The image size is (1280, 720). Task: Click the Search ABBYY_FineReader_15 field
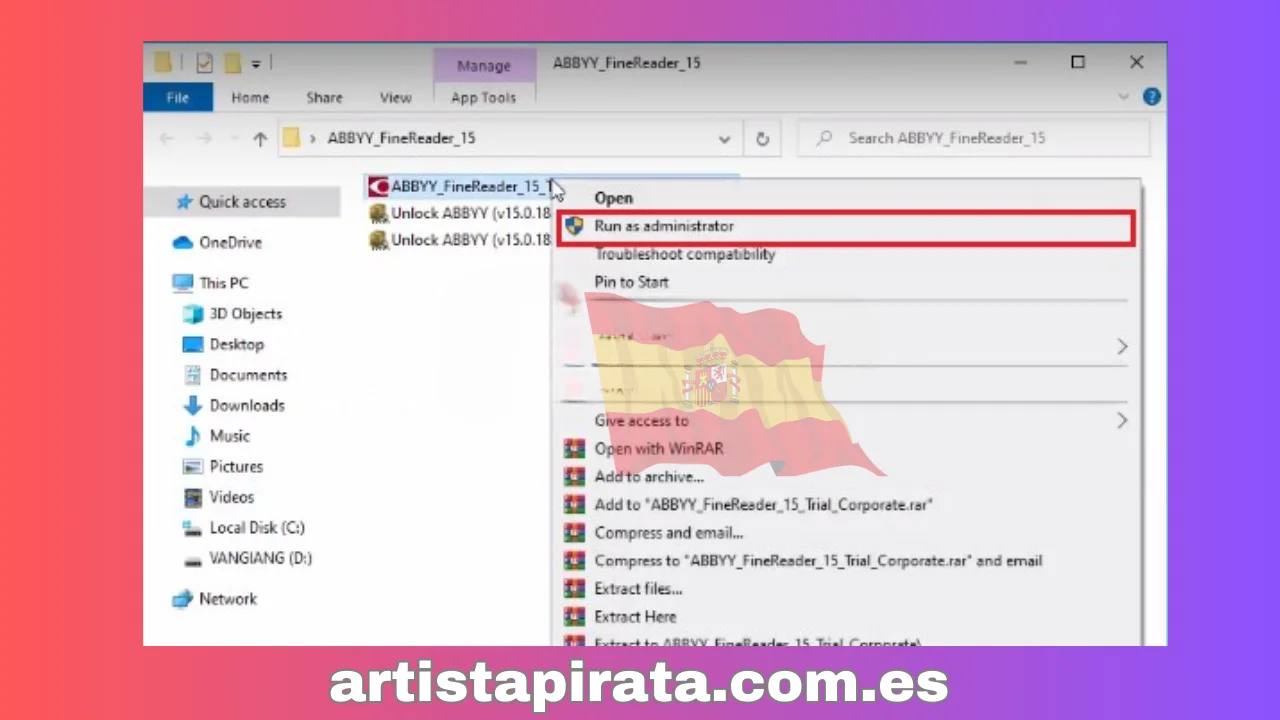[973, 139]
